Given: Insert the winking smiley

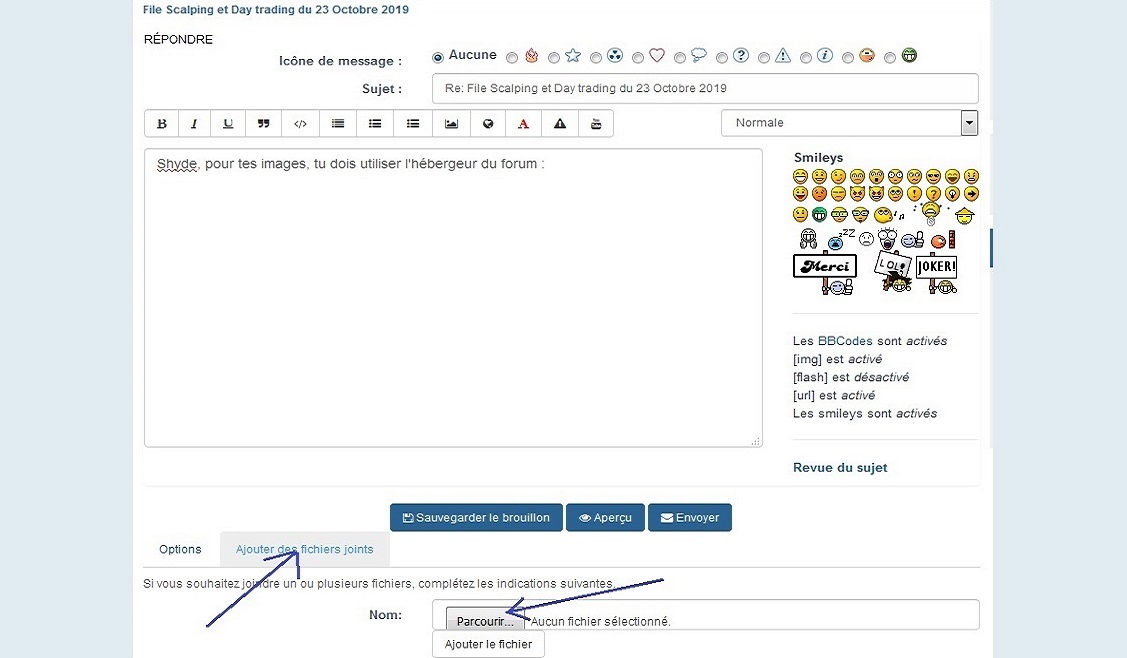Looking at the screenshot, I should pos(838,176).
